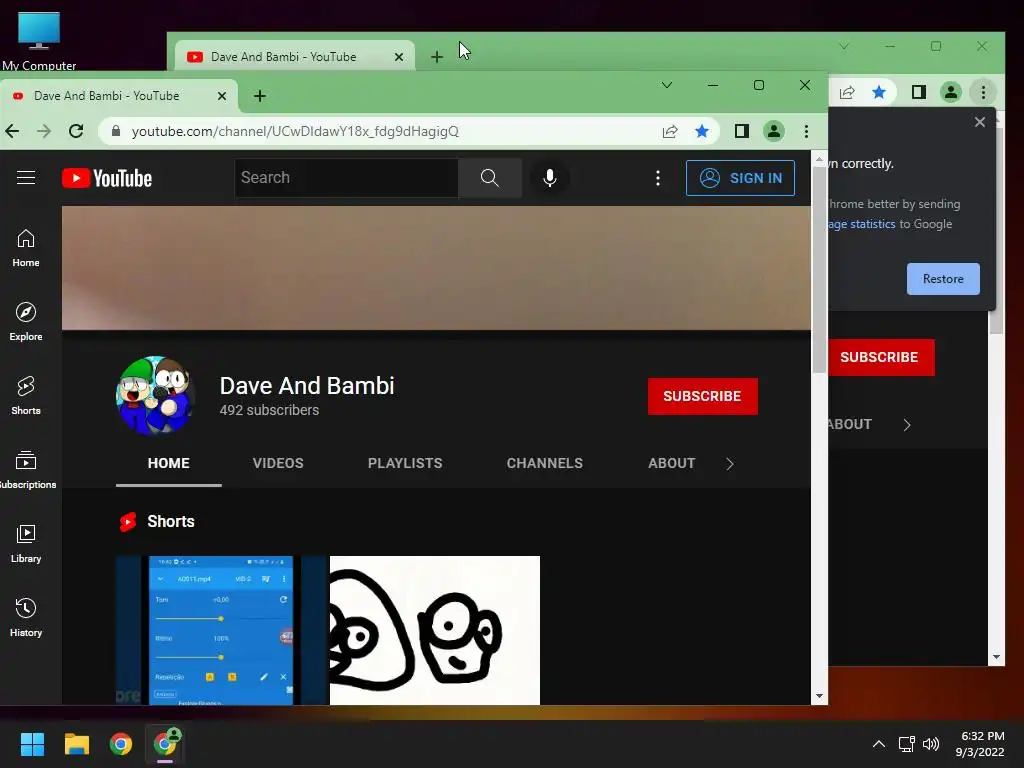Click SUBSCRIBE in the front window
The image size is (1024, 768).
[x=703, y=396]
